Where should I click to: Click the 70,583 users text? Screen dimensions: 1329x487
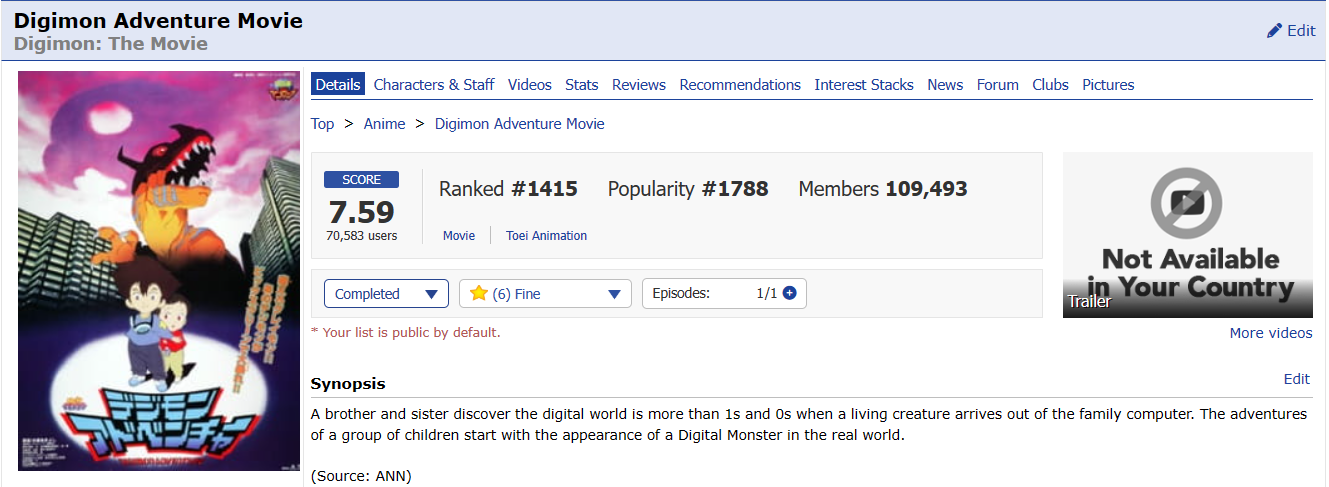[x=361, y=236]
